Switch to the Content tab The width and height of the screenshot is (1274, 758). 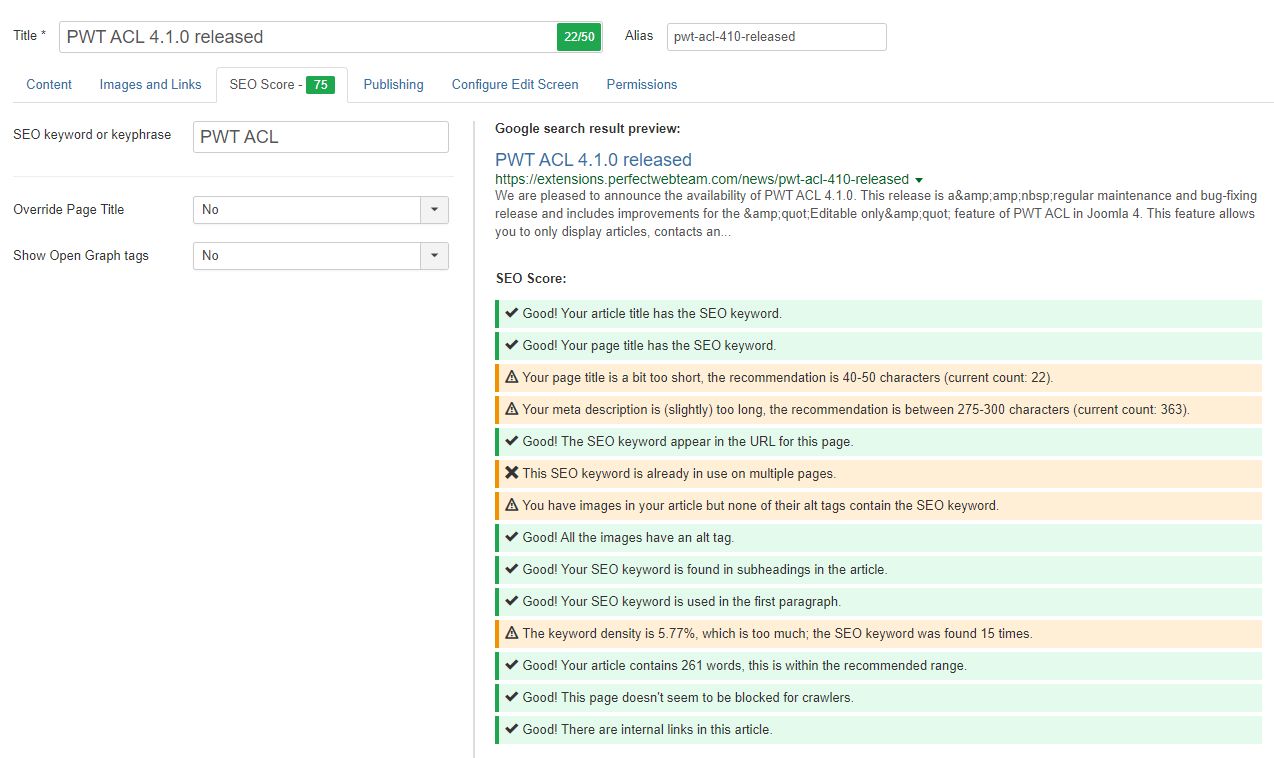tap(49, 85)
